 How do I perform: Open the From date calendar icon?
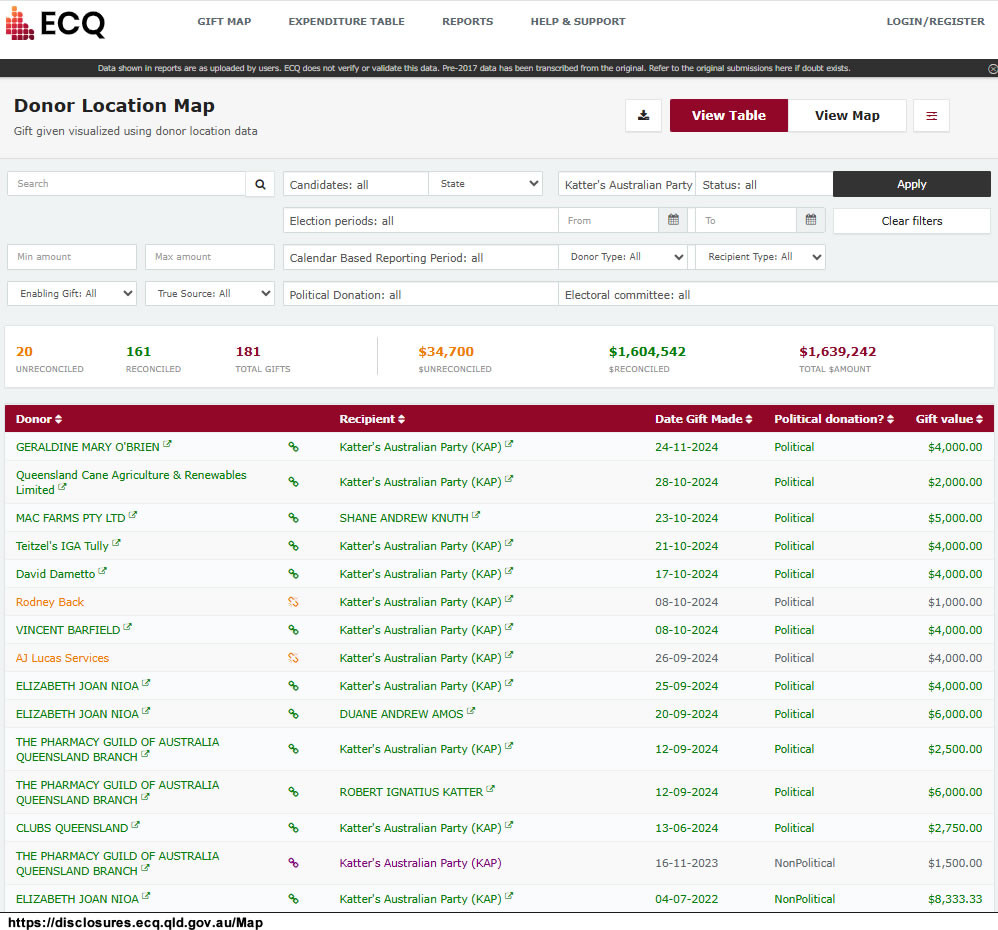[x=673, y=220]
